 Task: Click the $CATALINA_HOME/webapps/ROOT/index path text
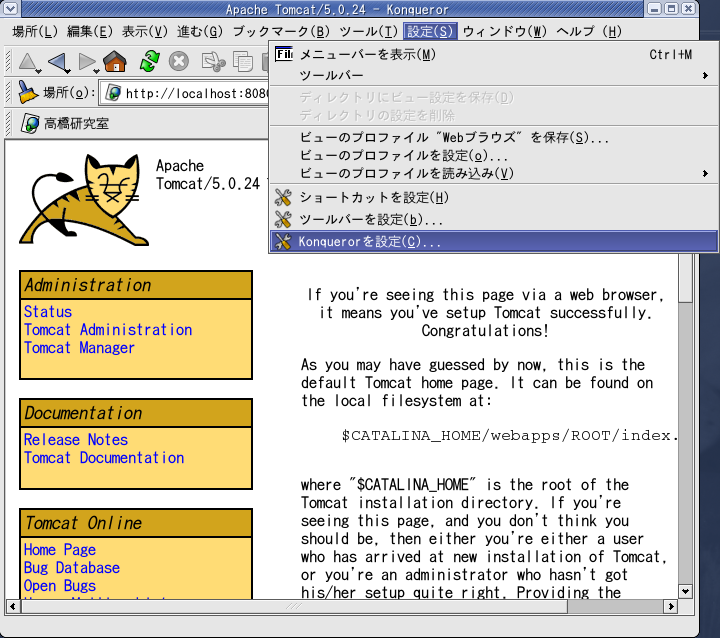510,435
